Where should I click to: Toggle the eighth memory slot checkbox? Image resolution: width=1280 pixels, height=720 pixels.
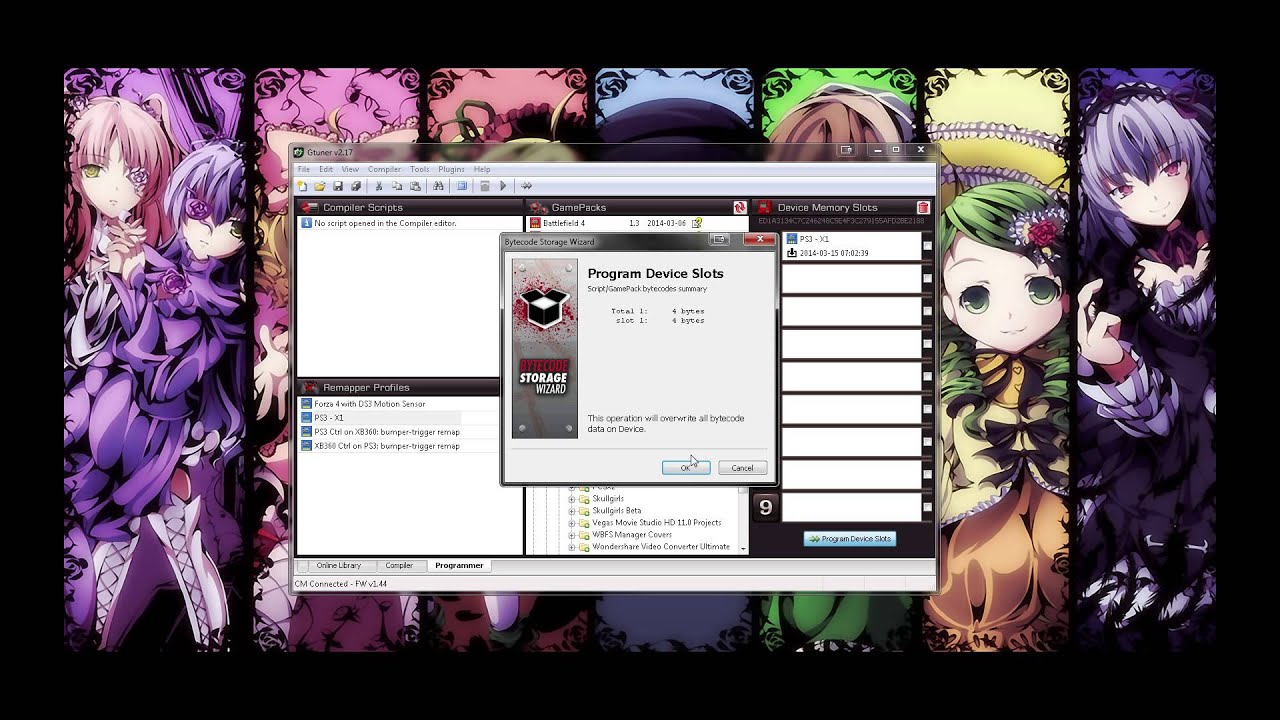[x=927, y=474]
